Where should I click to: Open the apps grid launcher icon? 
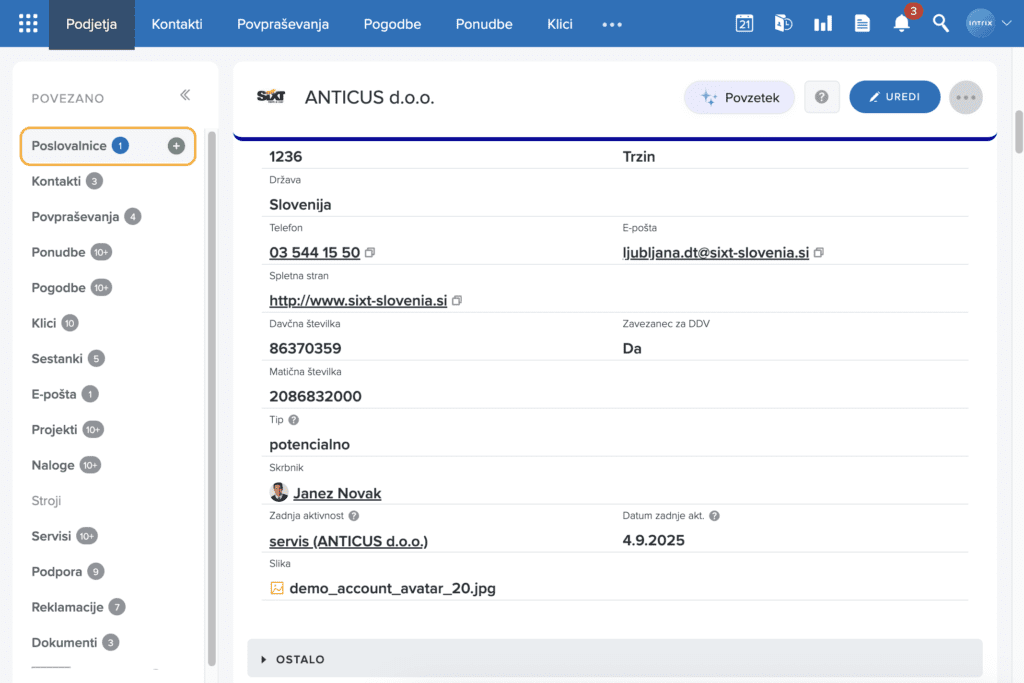(x=28, y=24)
